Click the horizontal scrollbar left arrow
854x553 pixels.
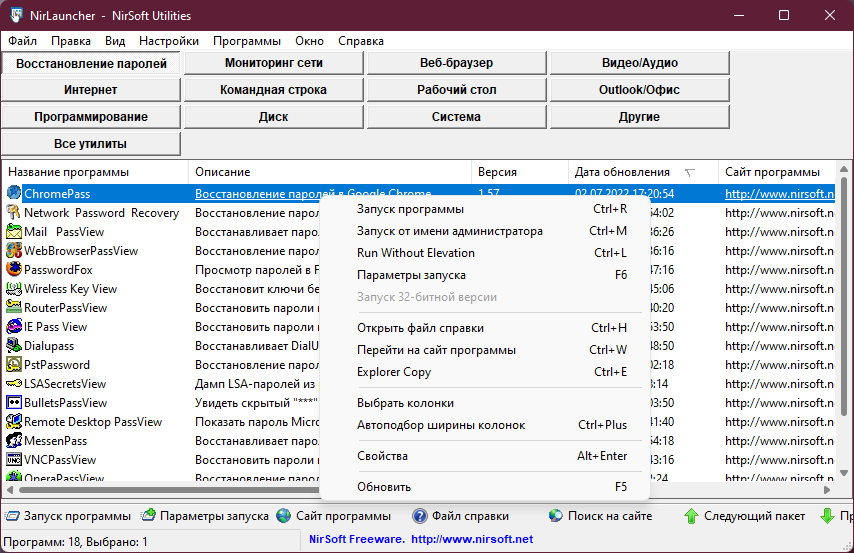coord(9,490)
